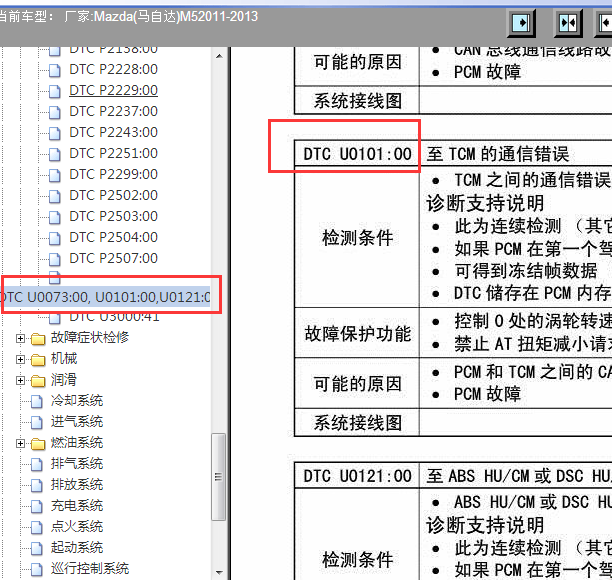Image resolution: width=612 pixels, height=580 pixels.
Task: Click page icon beside DTC P2504:00
Action: (55, 239)
